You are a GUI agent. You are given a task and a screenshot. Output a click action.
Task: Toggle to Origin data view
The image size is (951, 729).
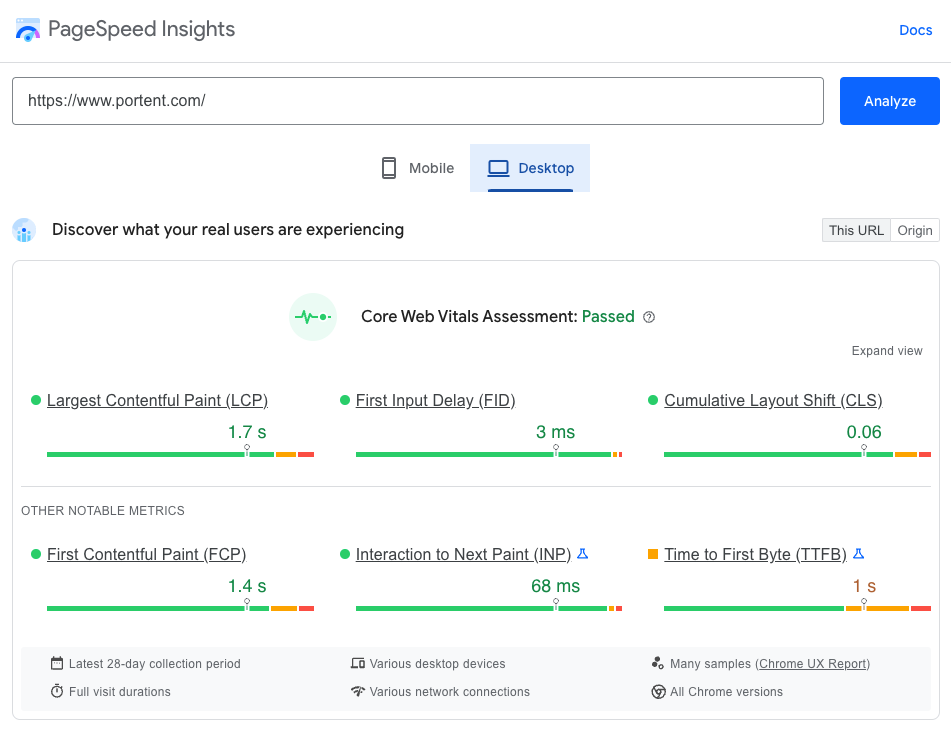[915, 230]
